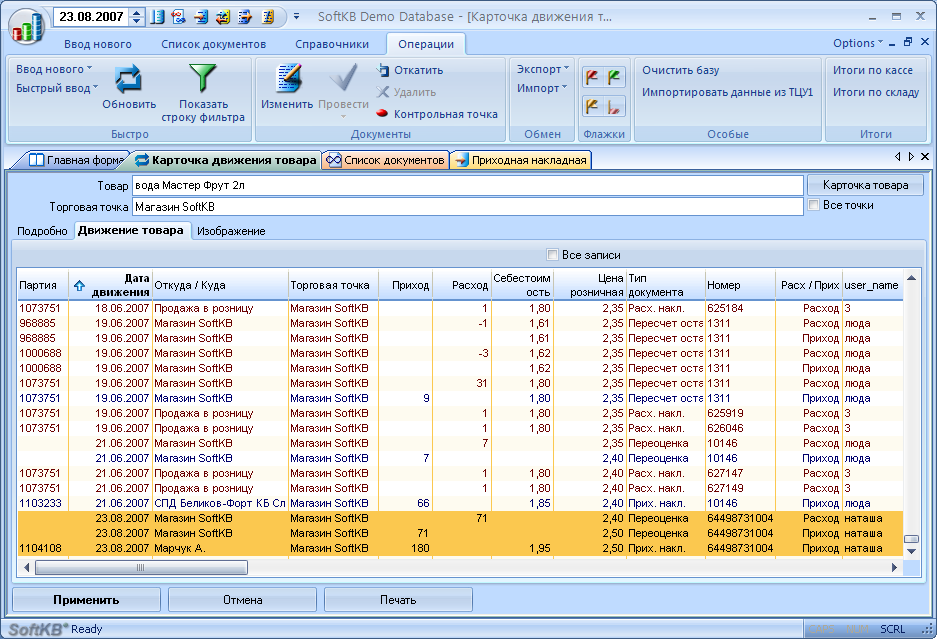Click Импортировать данные из ТЦУ1
The height and width of the screenshot is (639, 937).
coord(727,92)
